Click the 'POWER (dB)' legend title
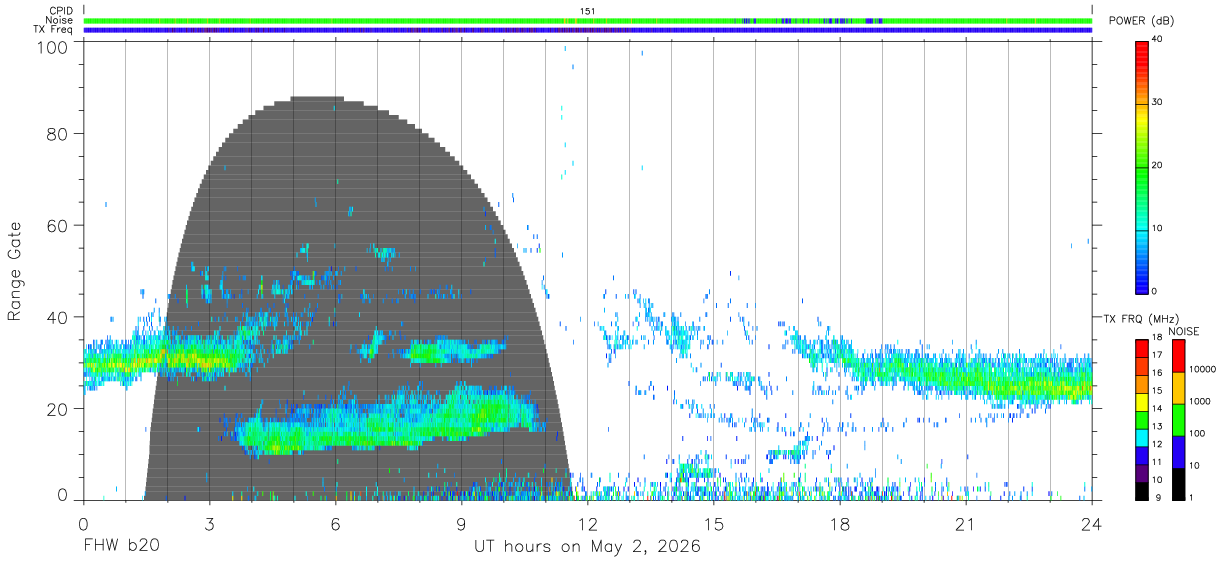 click(x=1142, y=21)
